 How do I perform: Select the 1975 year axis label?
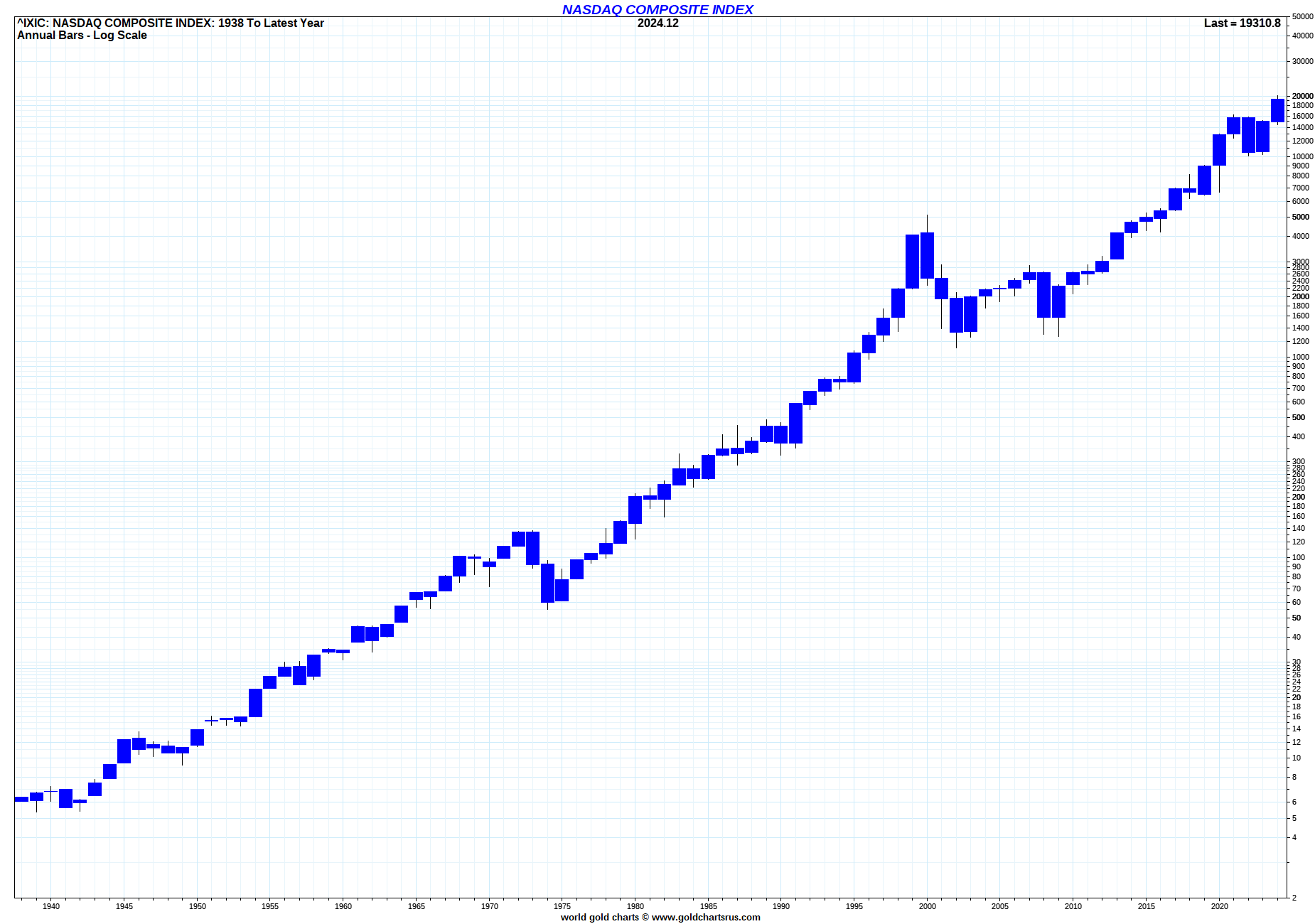[562, 906]
